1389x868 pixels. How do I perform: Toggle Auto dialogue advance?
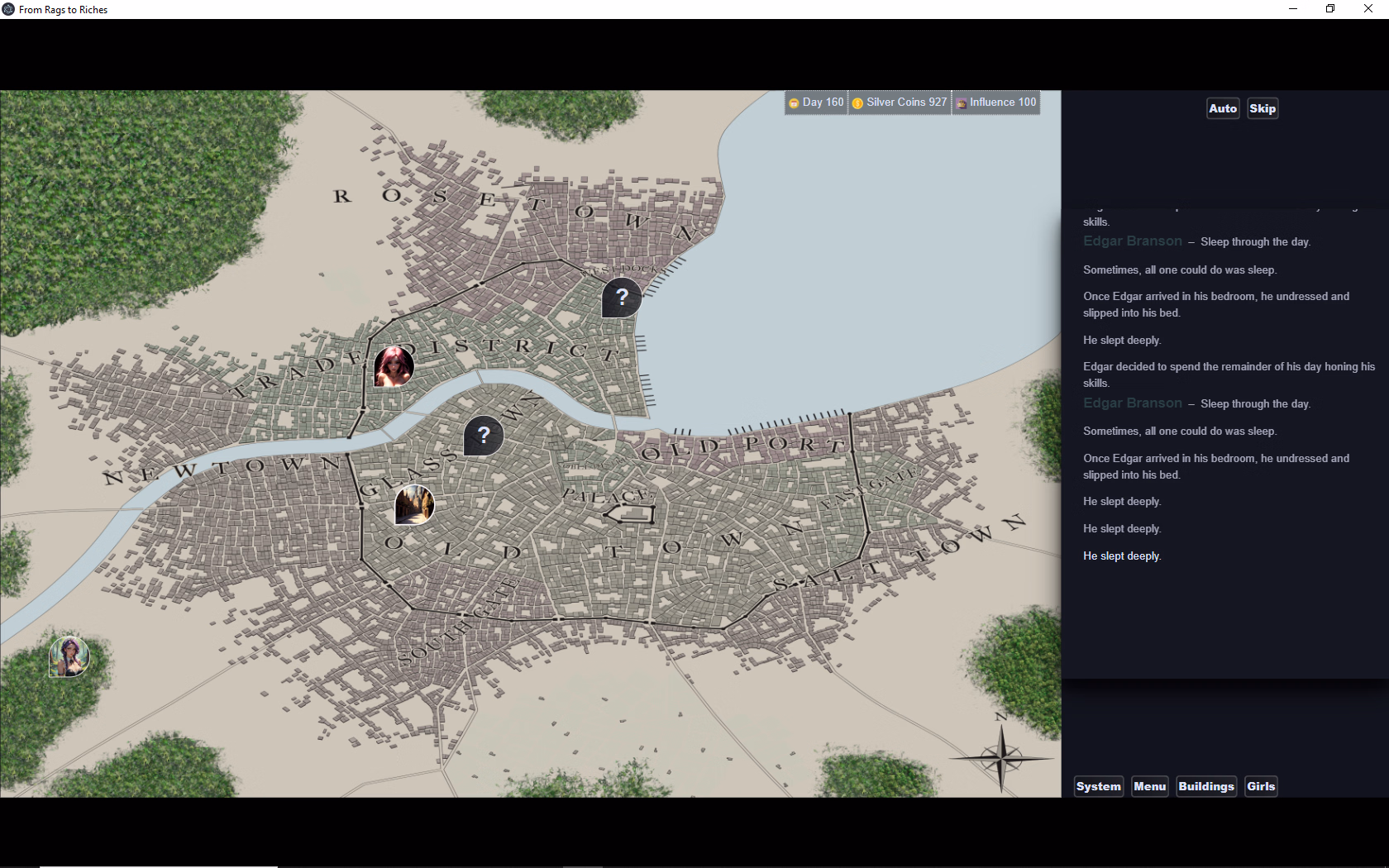pyautogui.click(x=1222, y=108)
